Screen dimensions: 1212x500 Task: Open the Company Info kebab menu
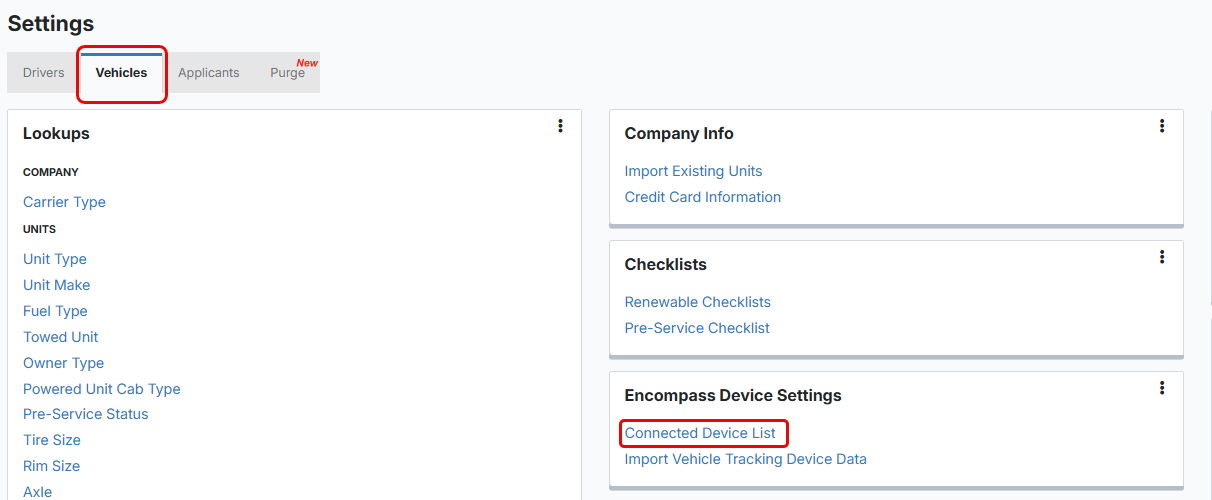1162,126
